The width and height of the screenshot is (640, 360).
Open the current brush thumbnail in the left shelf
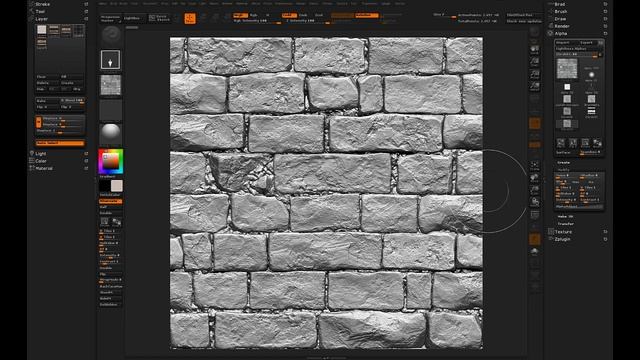point(111,35)
